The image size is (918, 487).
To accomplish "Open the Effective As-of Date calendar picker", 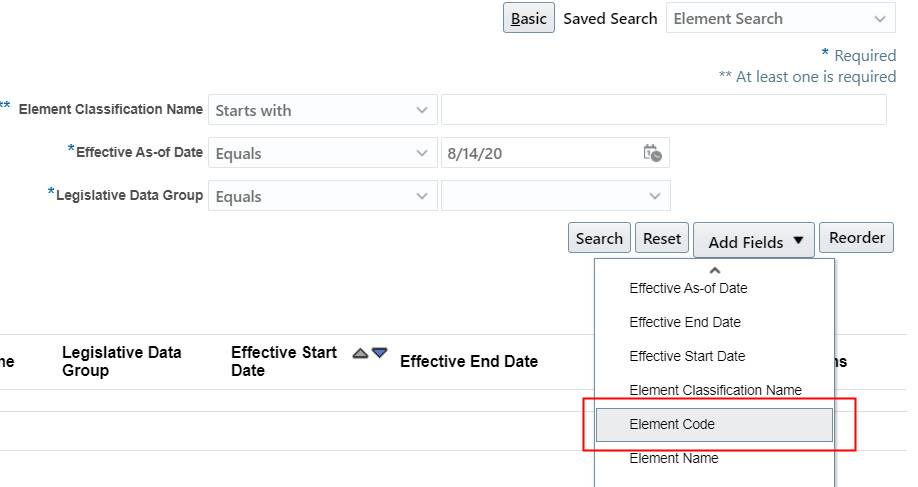I will [x=652, y=153].
